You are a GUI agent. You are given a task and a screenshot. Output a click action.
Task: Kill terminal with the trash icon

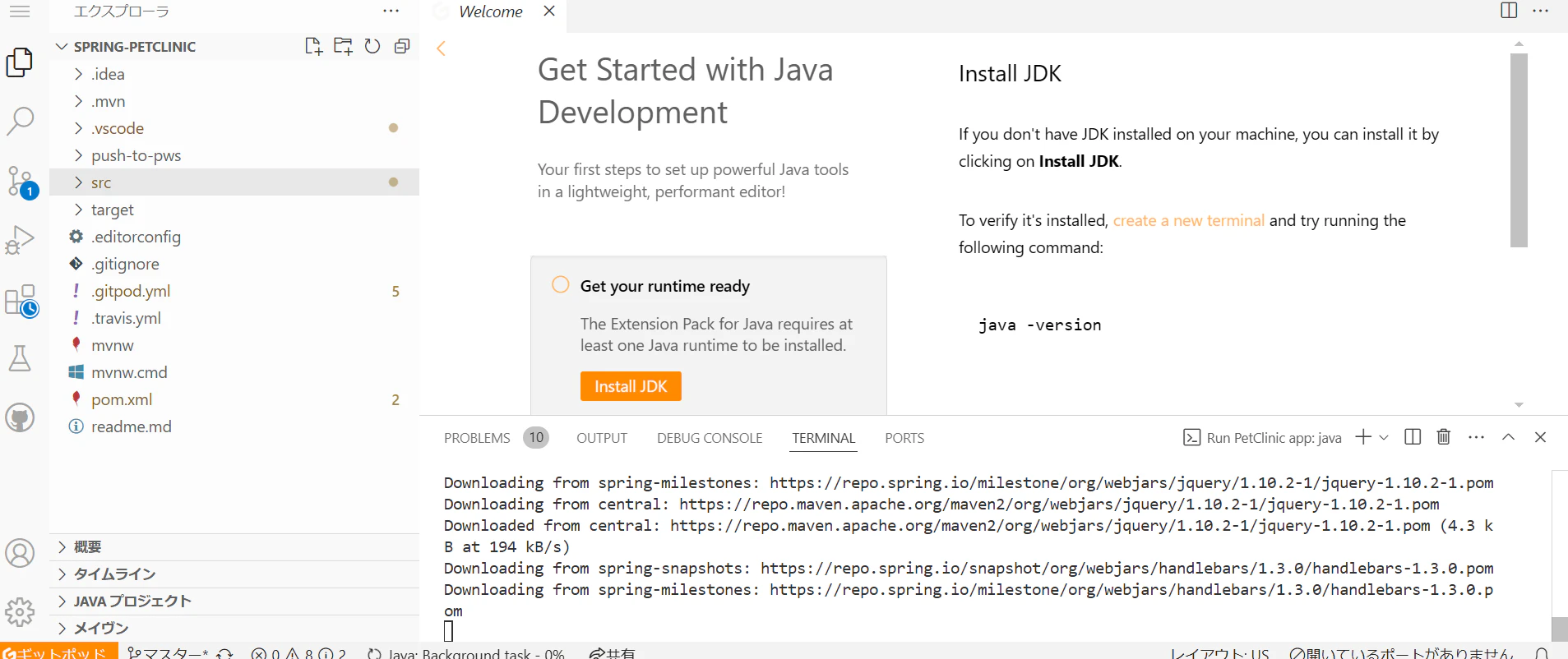tap(1444, 437)
